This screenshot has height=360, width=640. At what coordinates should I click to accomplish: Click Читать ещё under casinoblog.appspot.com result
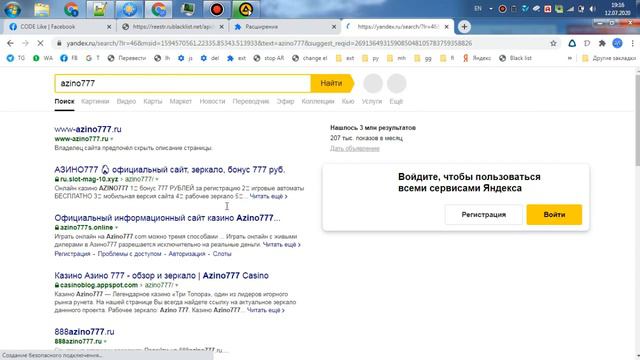(x=266, y=310)
